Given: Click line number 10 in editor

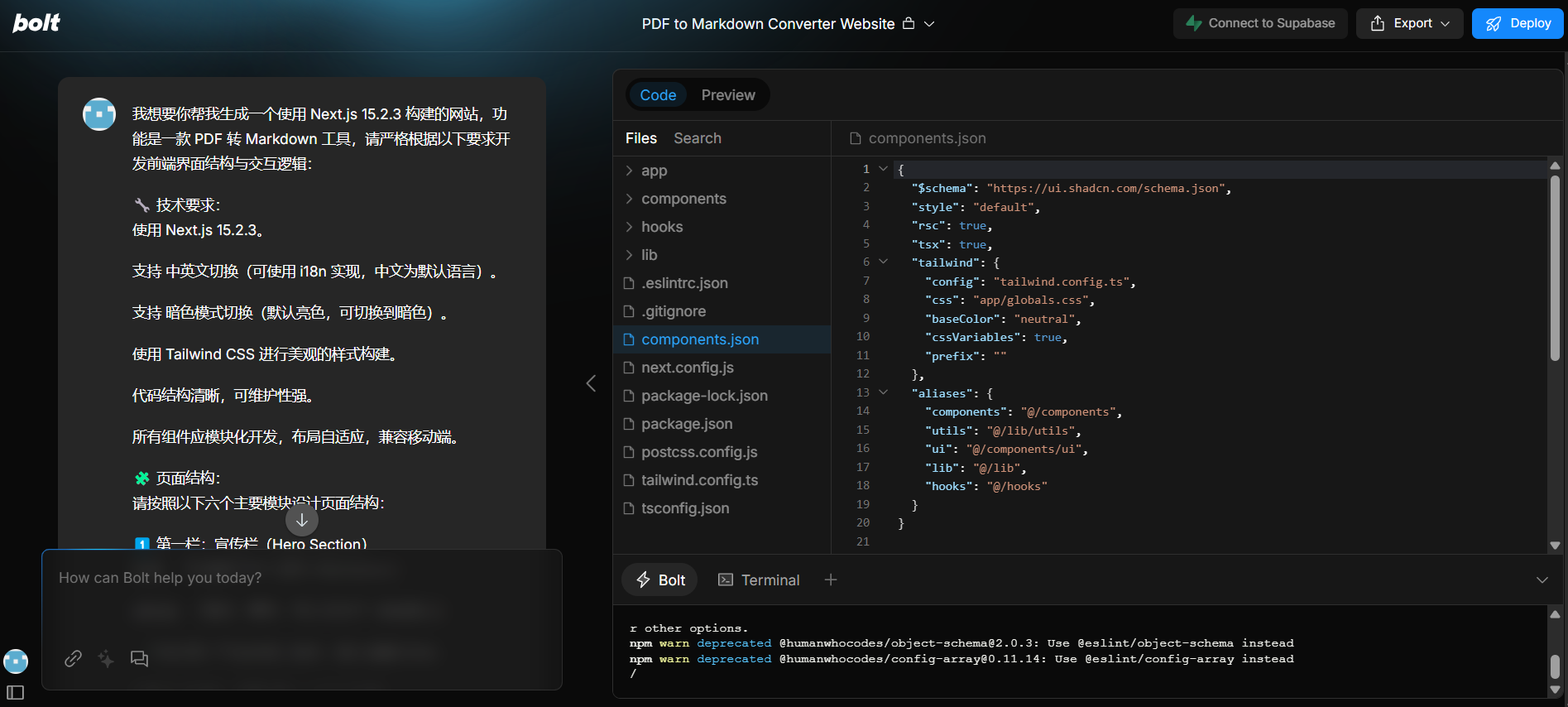Looking at the screenshot, I should pos(863,336).
